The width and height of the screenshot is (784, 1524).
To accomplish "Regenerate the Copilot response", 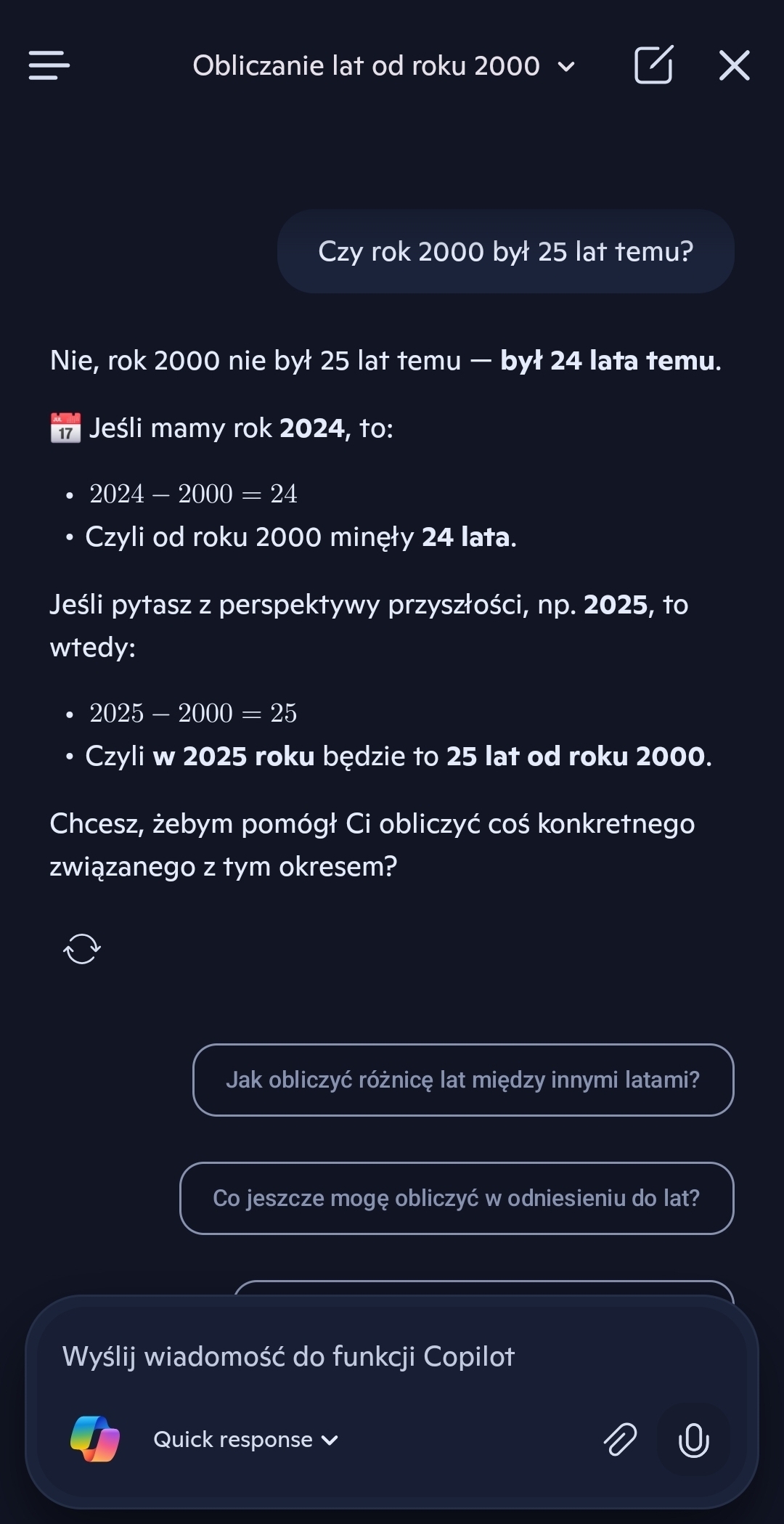I will [82, 949].
